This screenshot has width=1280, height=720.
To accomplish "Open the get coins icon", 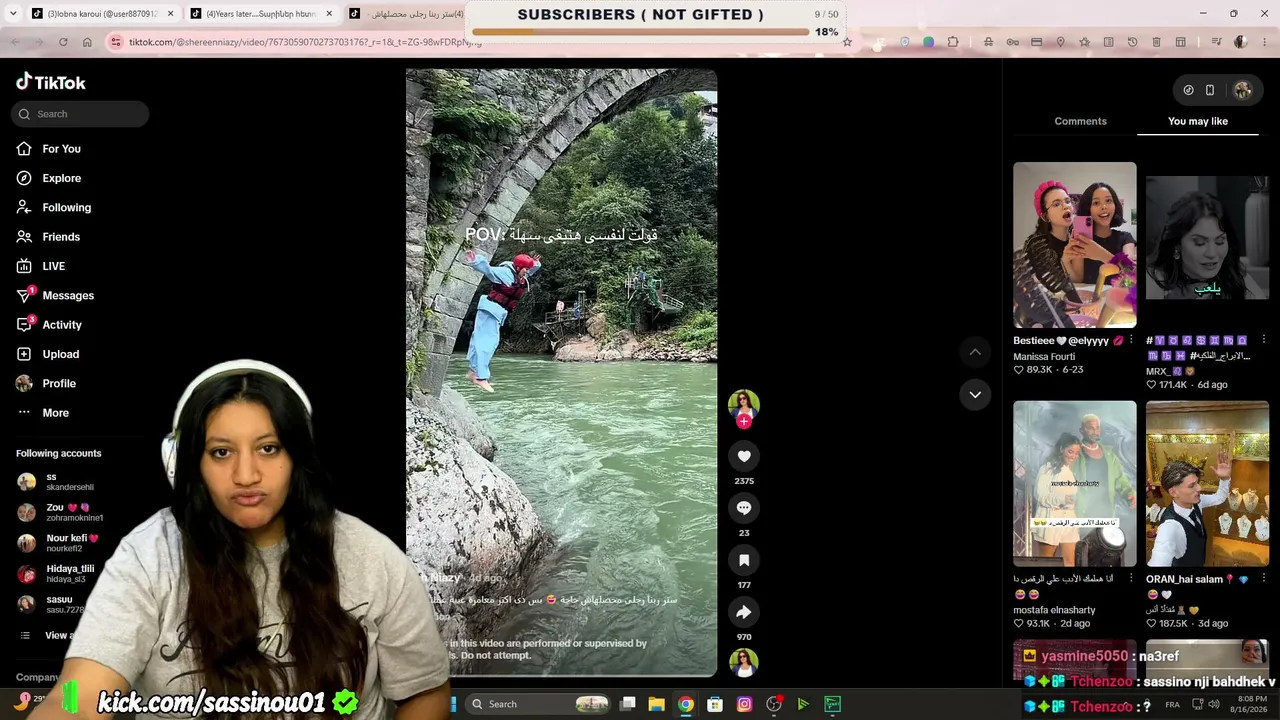I will click(x=1188, y=90).
